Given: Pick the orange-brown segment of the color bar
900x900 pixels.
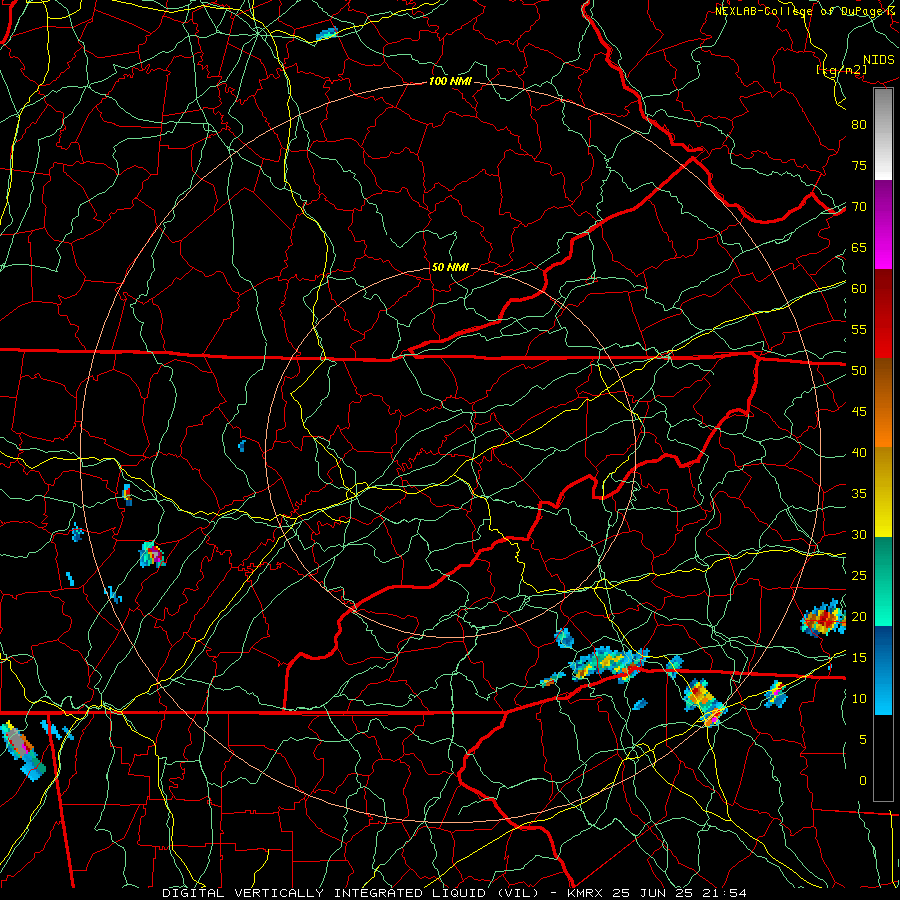Looking at the screenshot, I should point(883,402).
